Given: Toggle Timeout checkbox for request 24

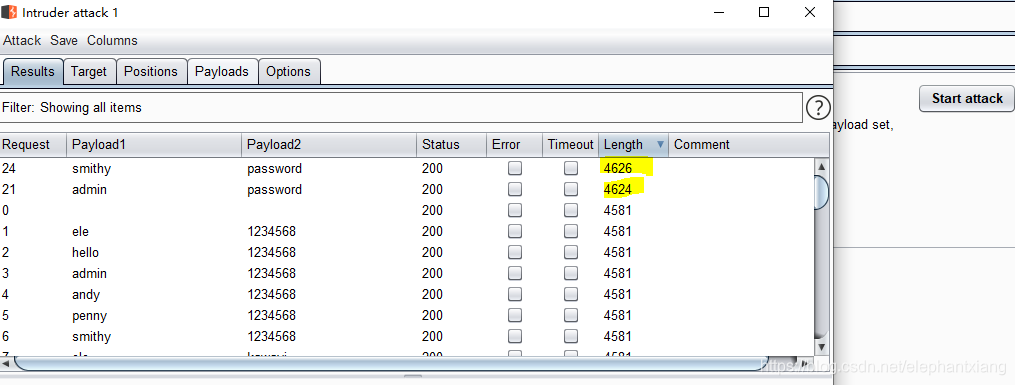Looking at the screenshot, I should click(570, 168).
